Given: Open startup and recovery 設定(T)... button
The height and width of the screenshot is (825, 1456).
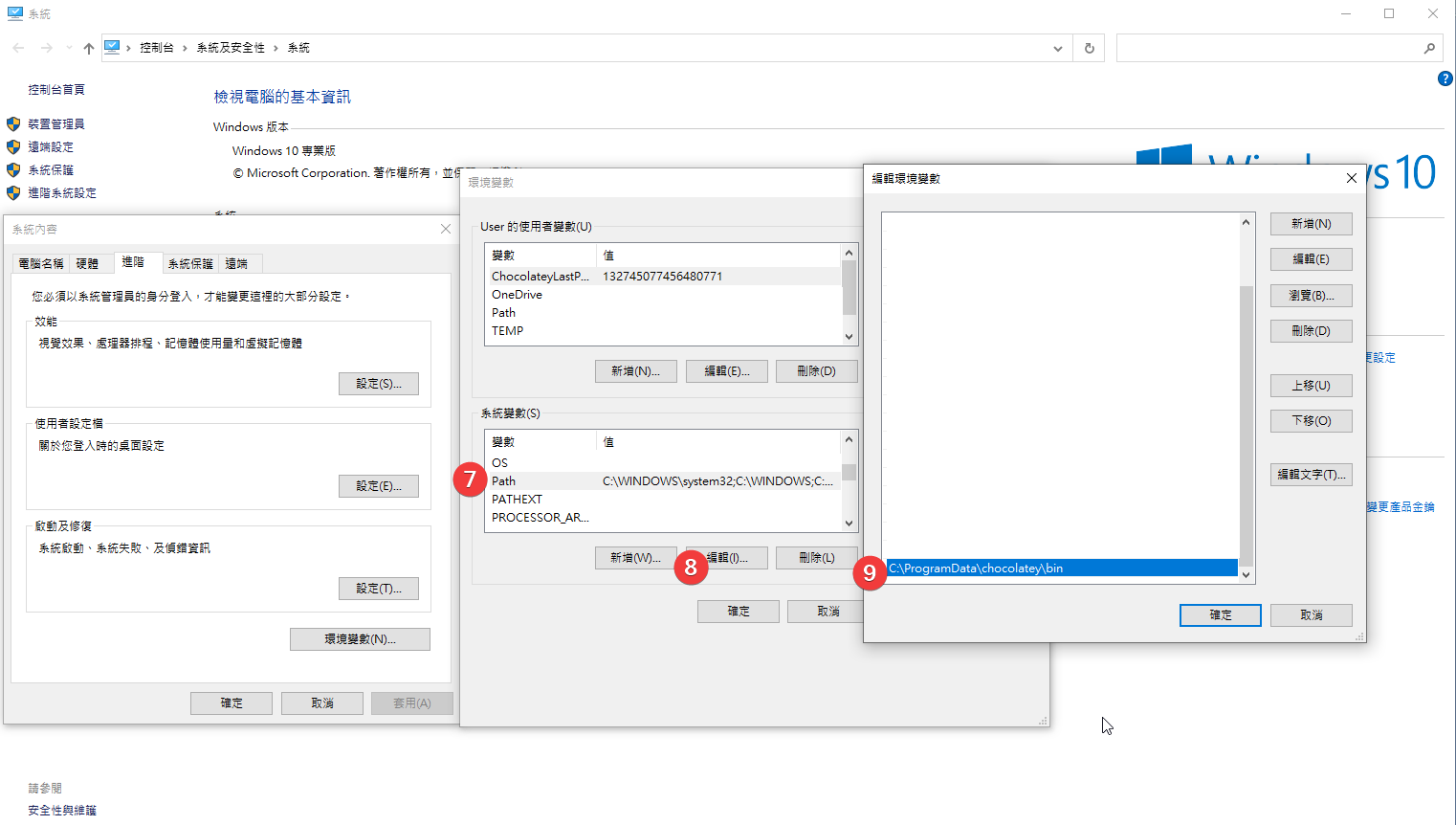Looking at the screenshot, I should coord(379,589).
